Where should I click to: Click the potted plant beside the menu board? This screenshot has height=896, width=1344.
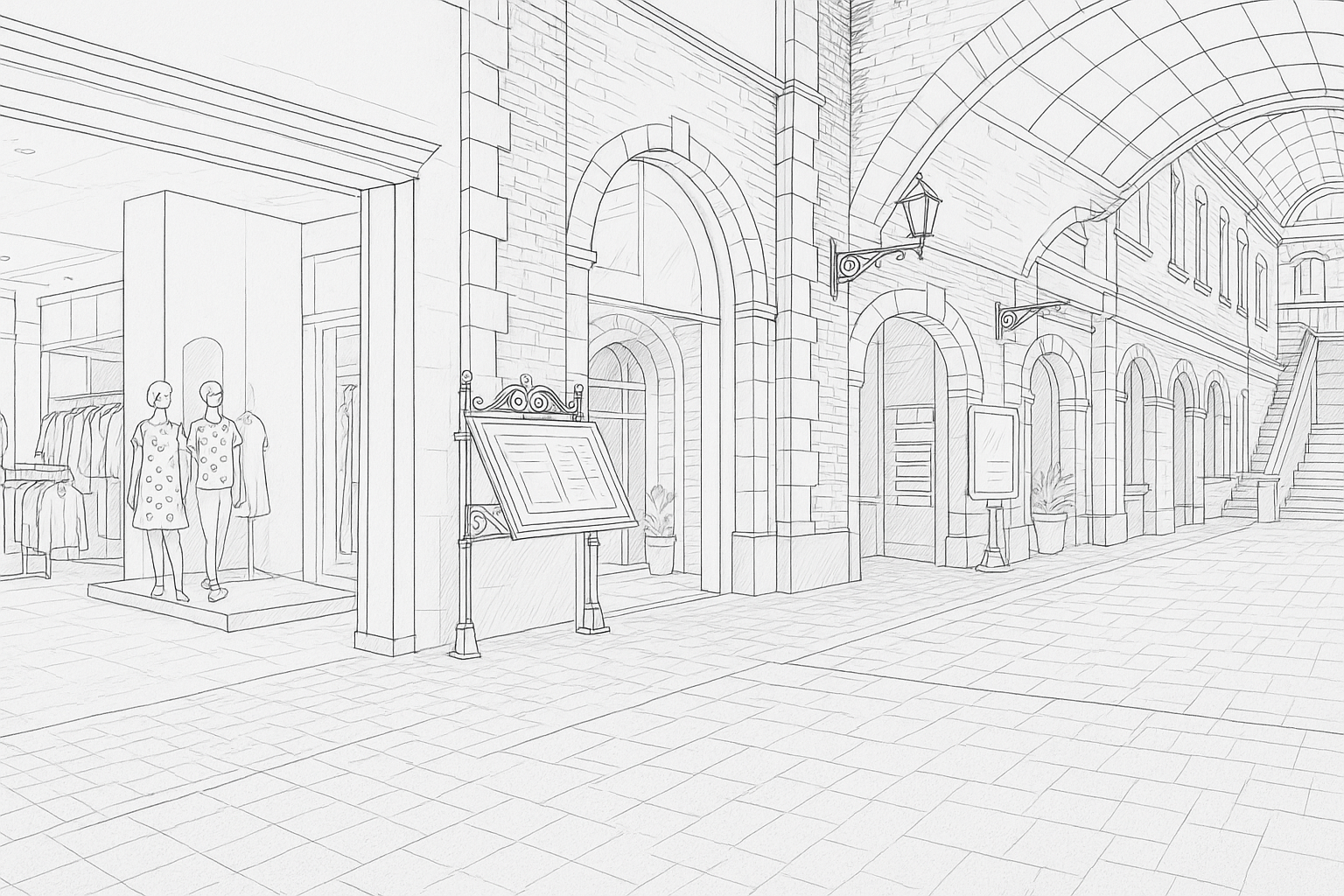click(x=661, y=530)
